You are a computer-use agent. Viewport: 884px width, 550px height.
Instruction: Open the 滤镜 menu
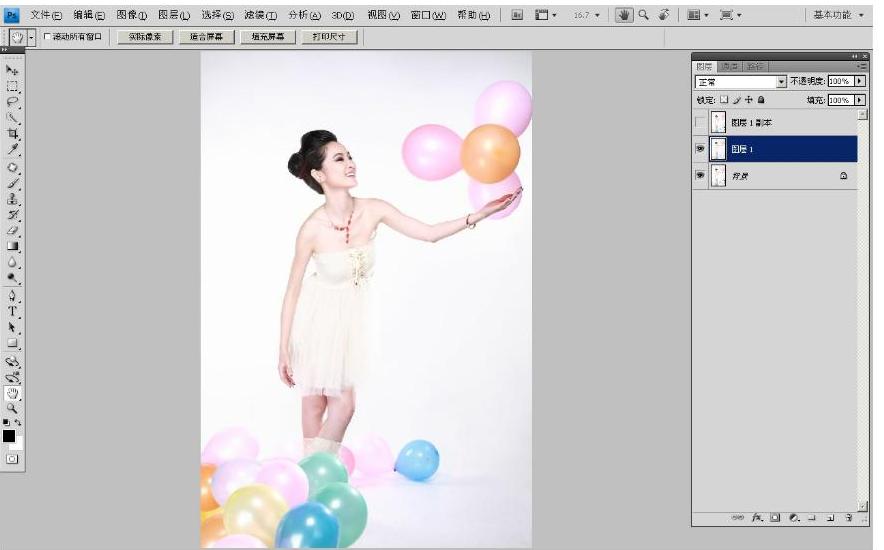coord(260,15)
